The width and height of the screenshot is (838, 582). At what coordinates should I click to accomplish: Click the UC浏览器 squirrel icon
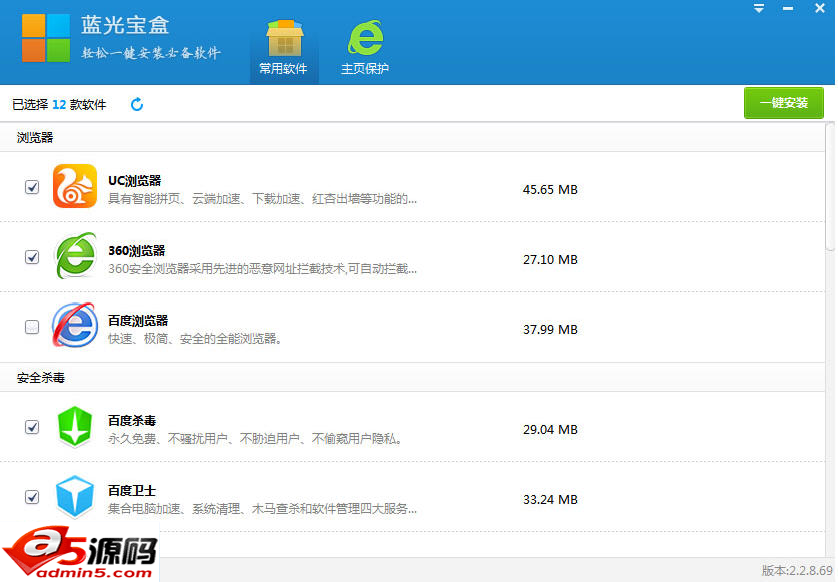point(75,186)
